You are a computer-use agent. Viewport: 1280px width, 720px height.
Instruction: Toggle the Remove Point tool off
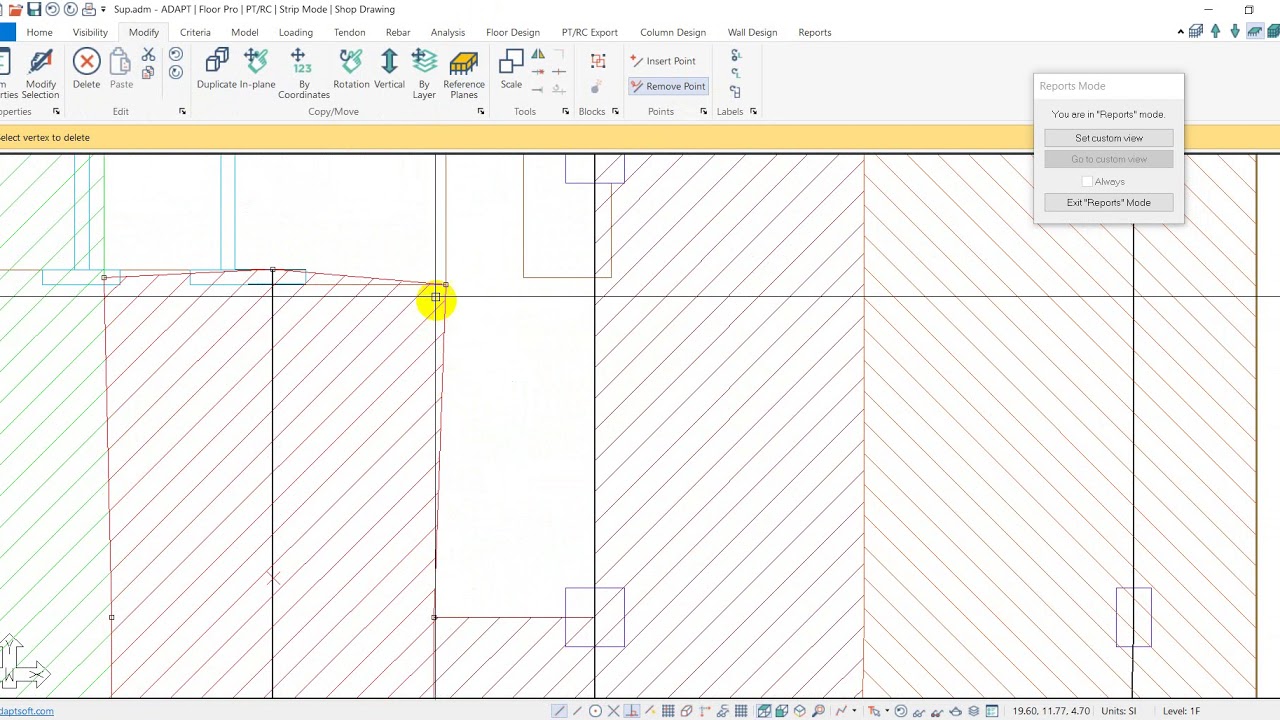[668, 86]
